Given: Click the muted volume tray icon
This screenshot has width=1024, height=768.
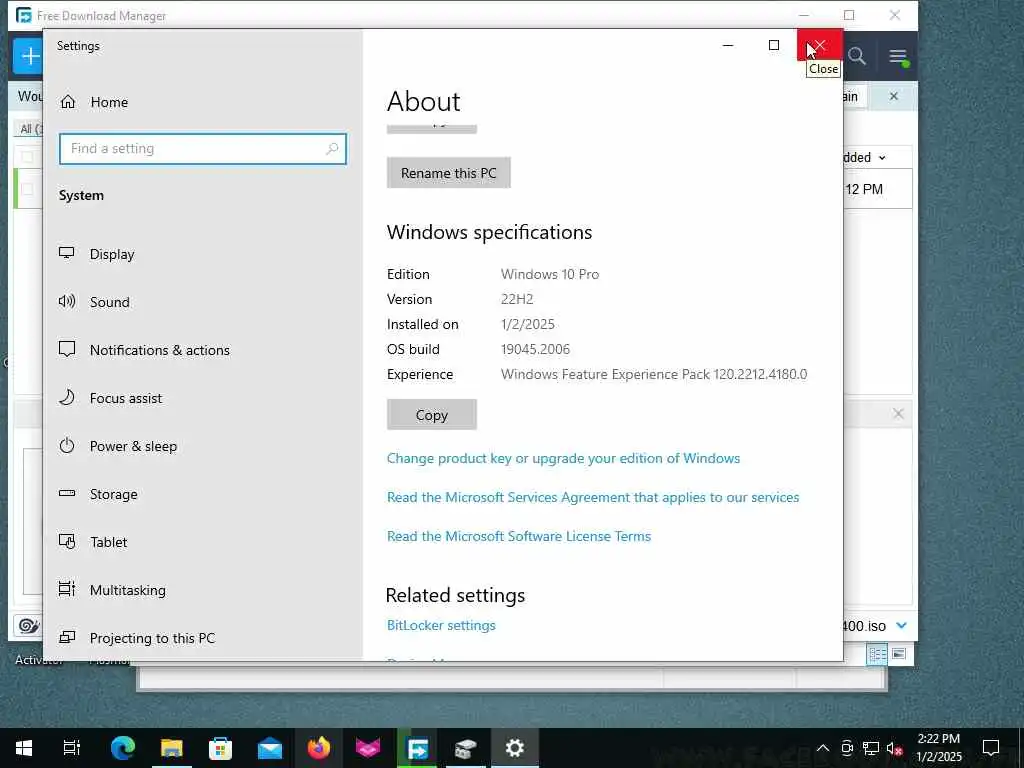Looking at the screenshot, I should click(895, 748).
